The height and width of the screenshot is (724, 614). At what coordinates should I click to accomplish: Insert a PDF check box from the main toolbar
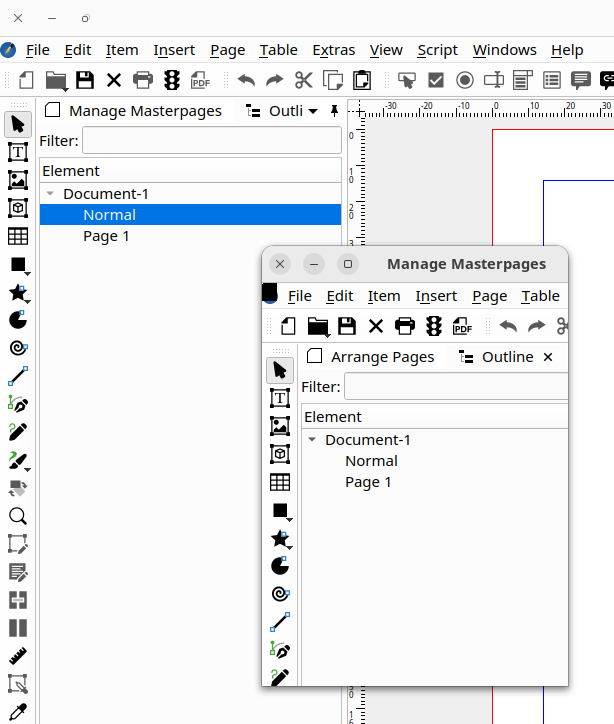click(436, 81)
